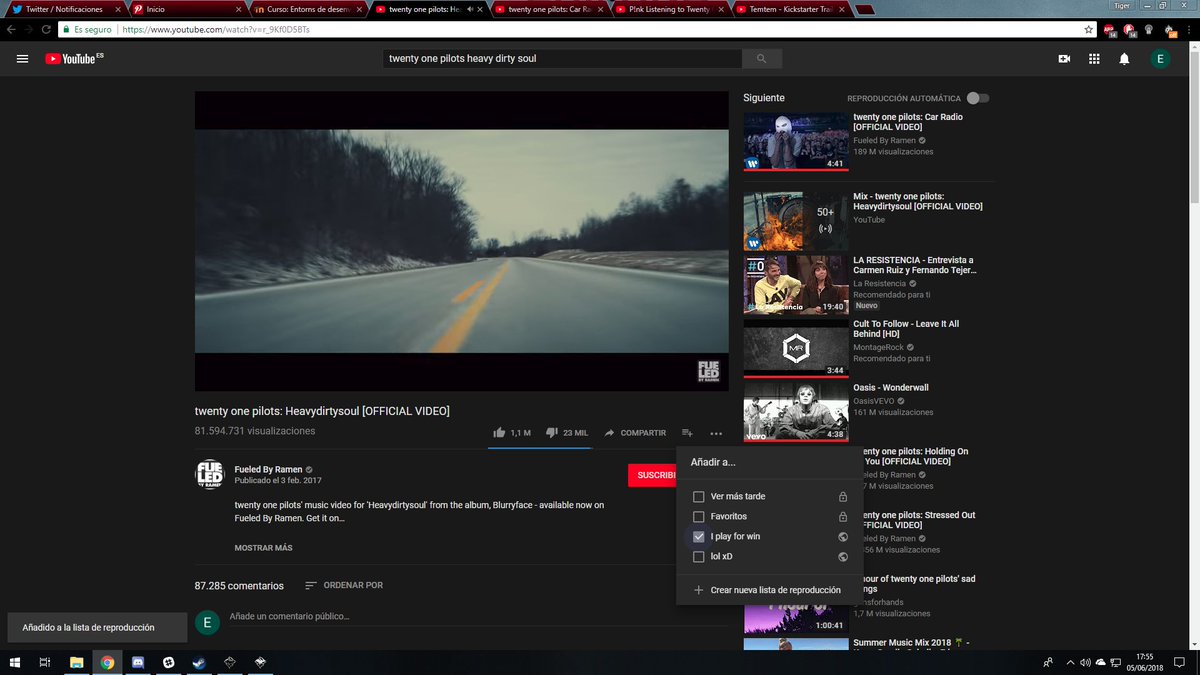The width and height of the screenshot is (1200, 675).
Task: Check the Ver más tarde checkbox
Action: (699, 496)
